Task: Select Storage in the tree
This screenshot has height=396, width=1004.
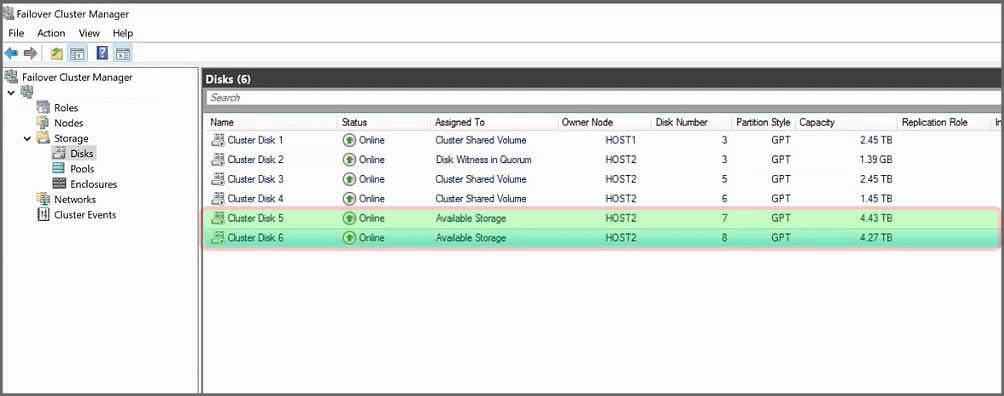Action: 71,138
